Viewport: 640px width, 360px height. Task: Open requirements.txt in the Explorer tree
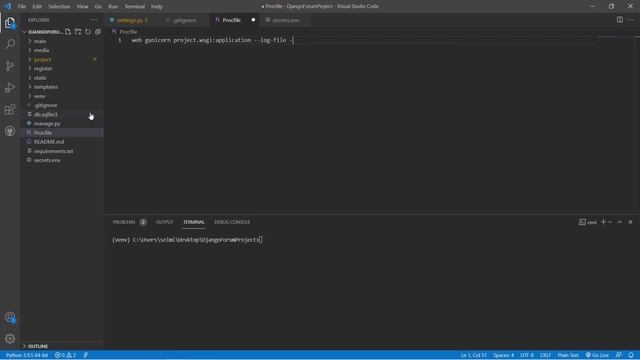pyautogui.click(x=53, y=151)
